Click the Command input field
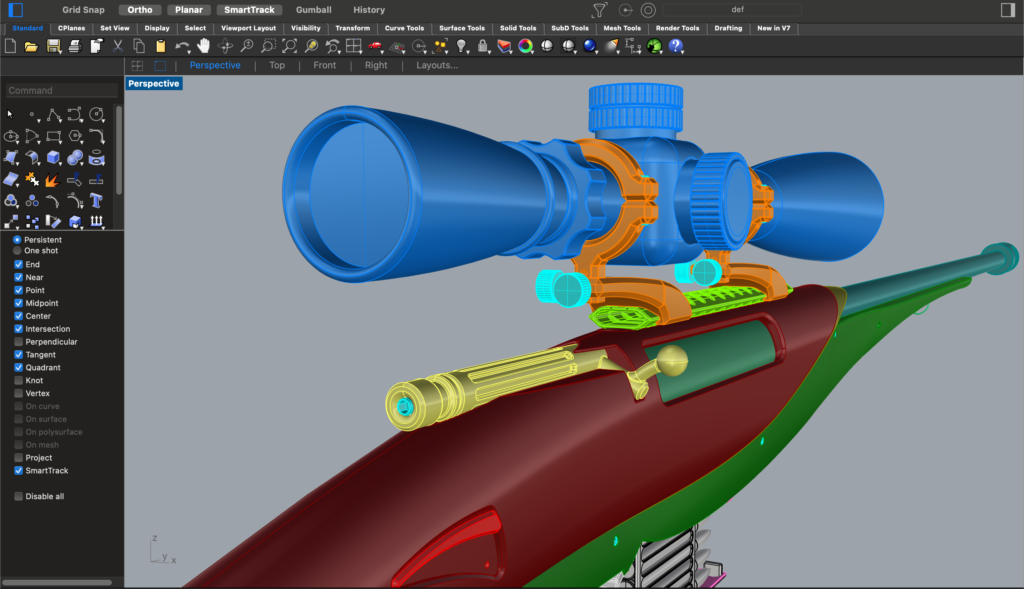Screen dimensions: 1024x589 (x=60, y=91)
